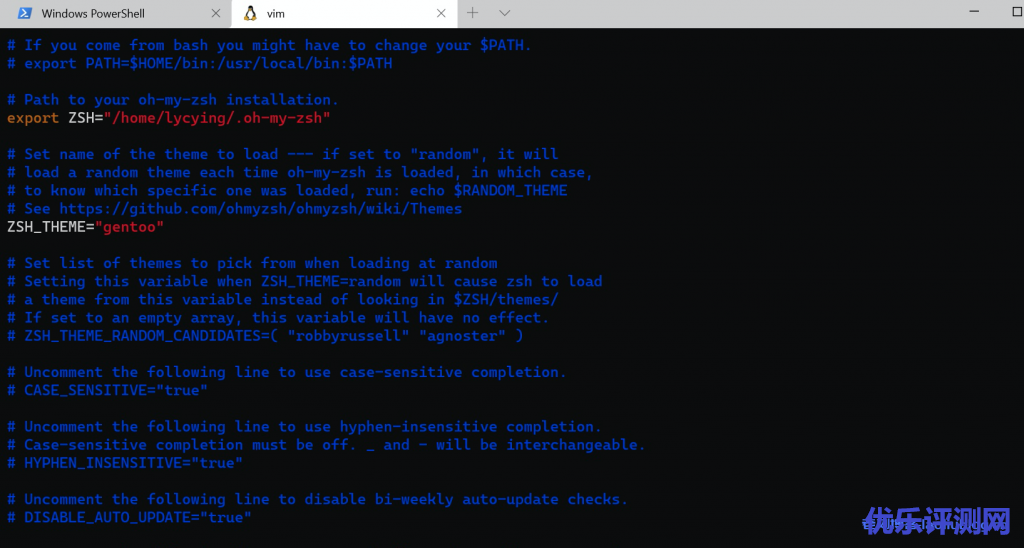Viewport: 1024px width, 548px height.
Task: Place cursor on ZSH_THEME variable name
Action: pos(46,227)
